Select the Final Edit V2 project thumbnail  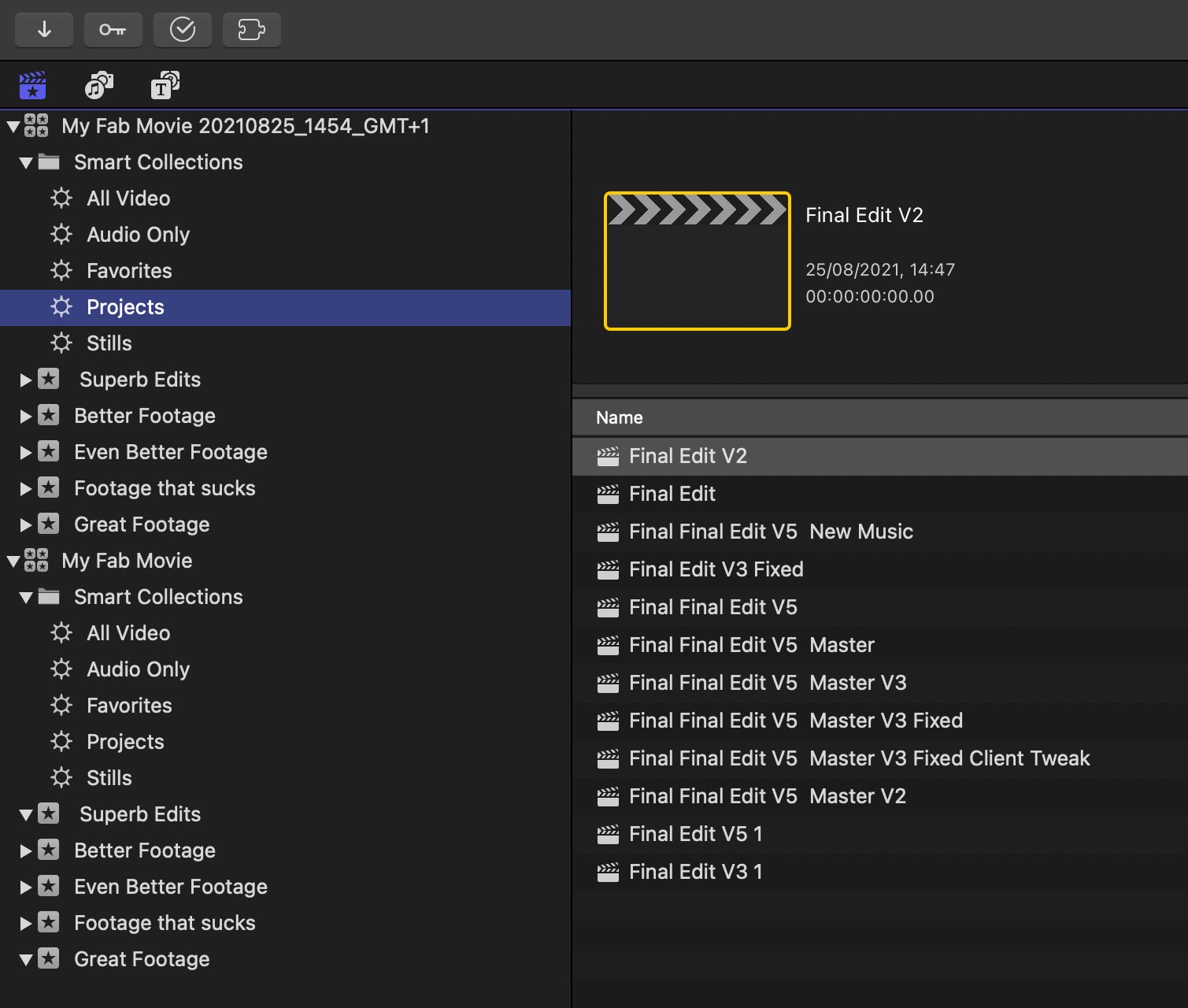tap(698, 261)
